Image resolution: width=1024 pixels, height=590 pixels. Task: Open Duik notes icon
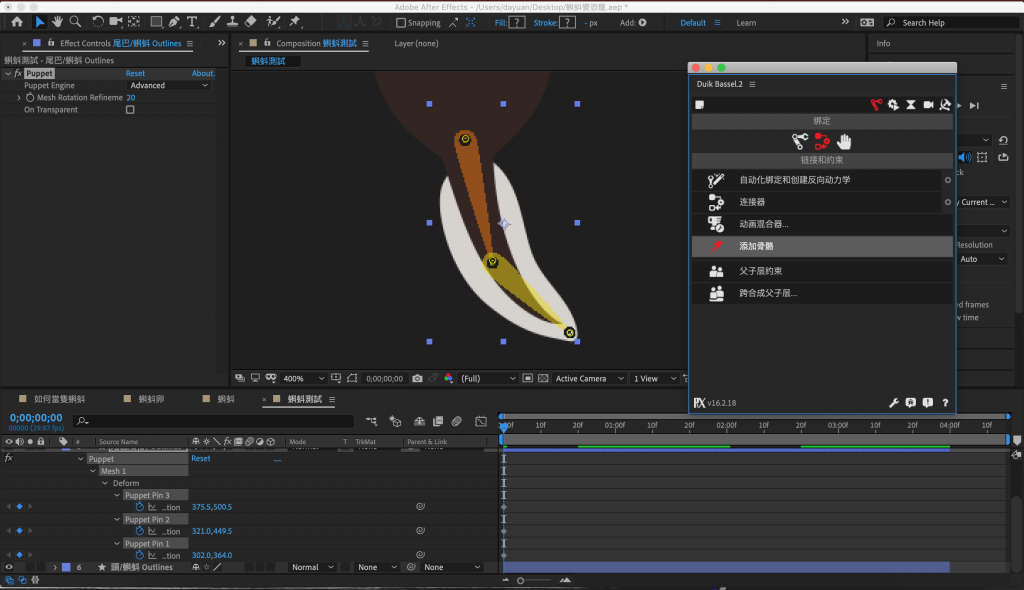pos(699,105)
